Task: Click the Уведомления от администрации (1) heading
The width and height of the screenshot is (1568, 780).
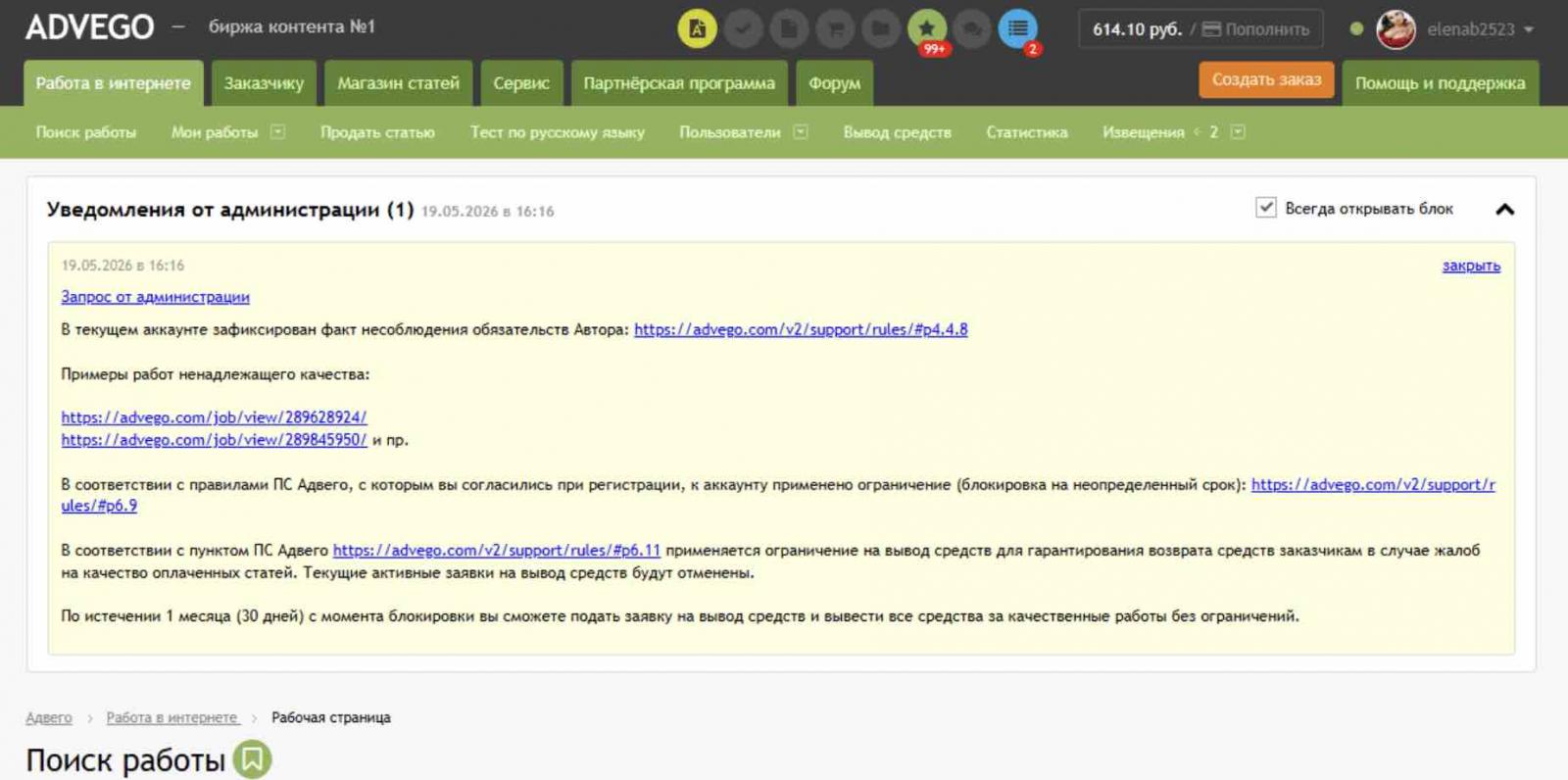Action: tap(230, 210)
